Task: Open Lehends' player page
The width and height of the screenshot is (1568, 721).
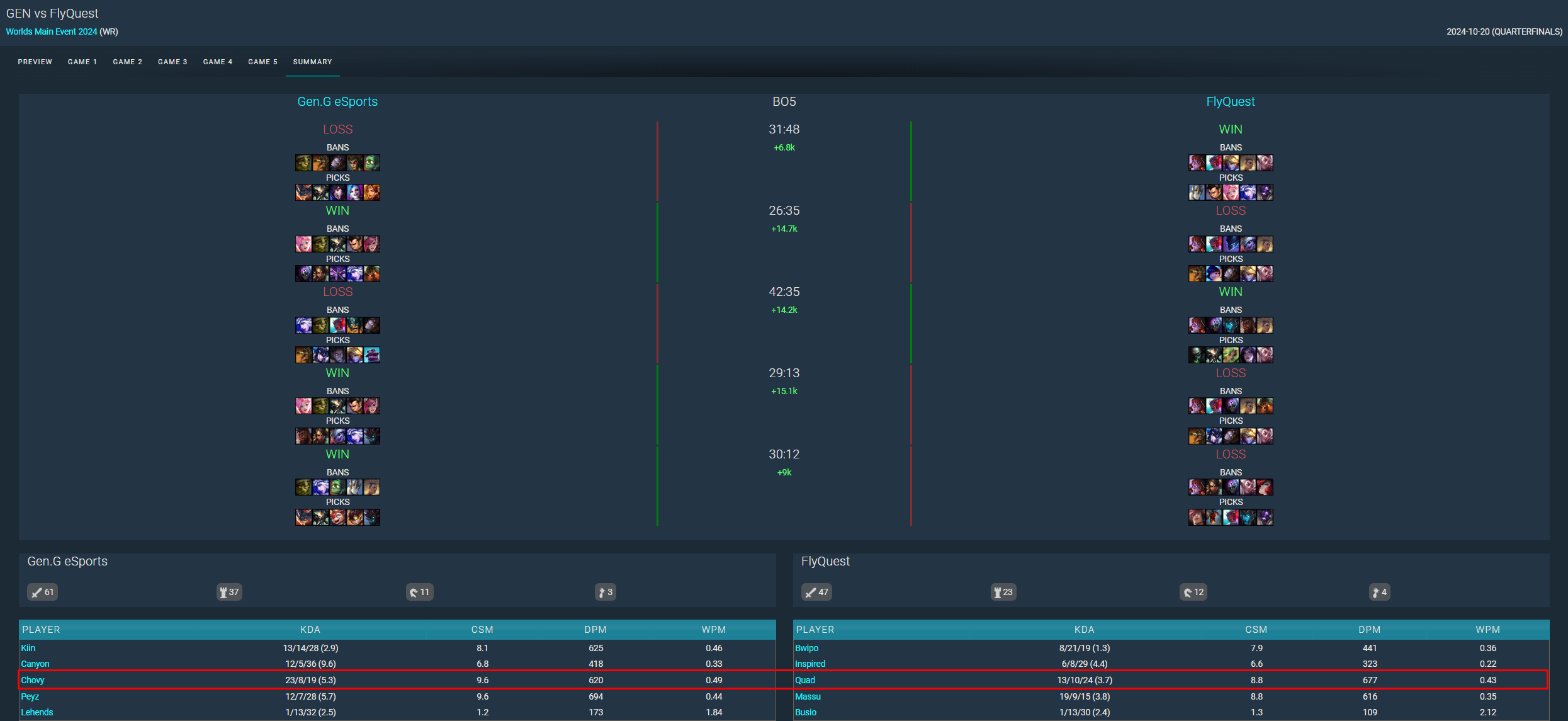Action: [x=37, y=712]
